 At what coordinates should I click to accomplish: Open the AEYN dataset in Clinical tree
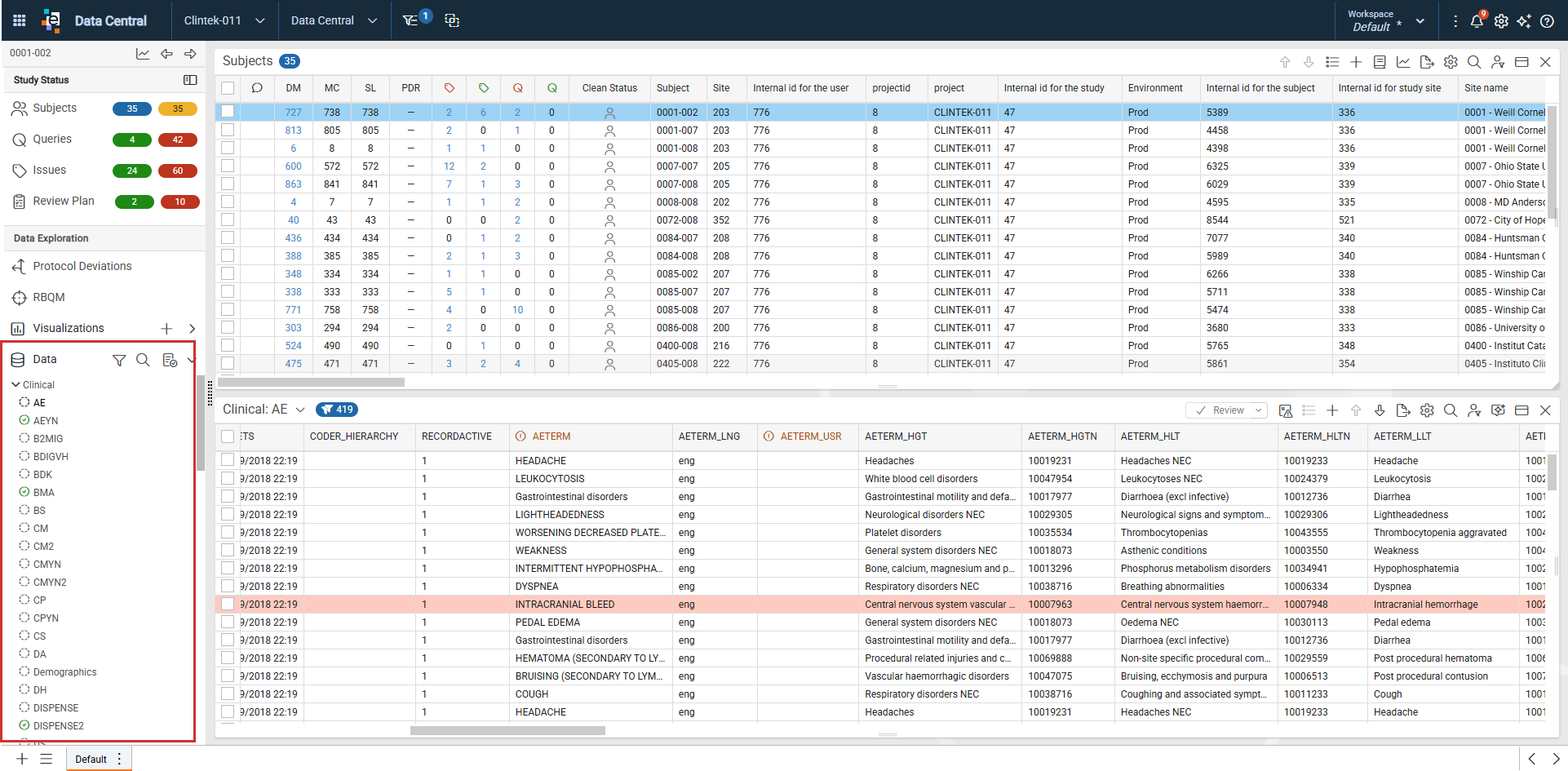coord(45,421)
